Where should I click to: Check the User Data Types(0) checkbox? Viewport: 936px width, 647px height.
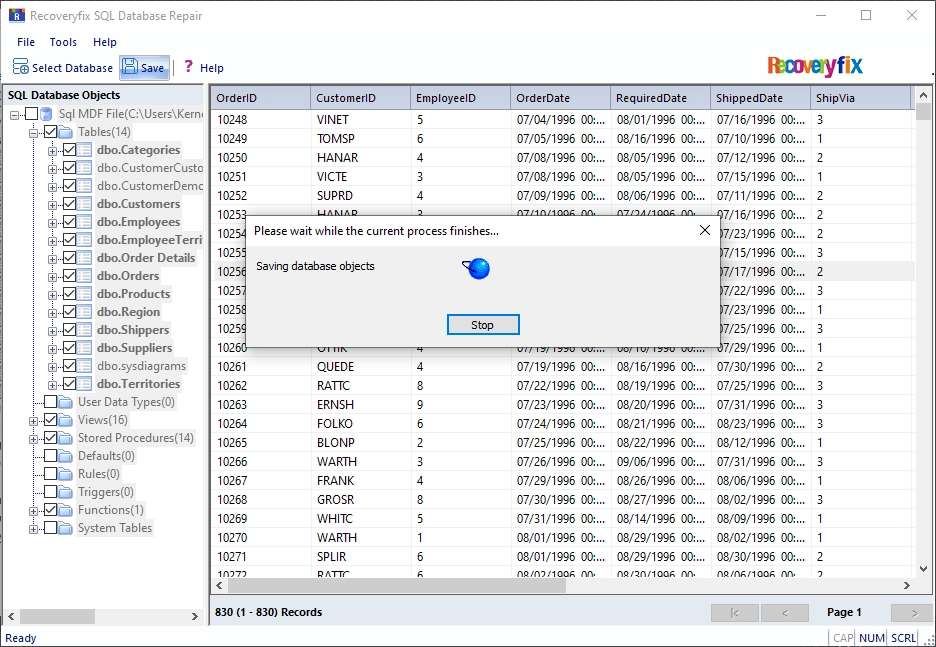tap(51, 402)
